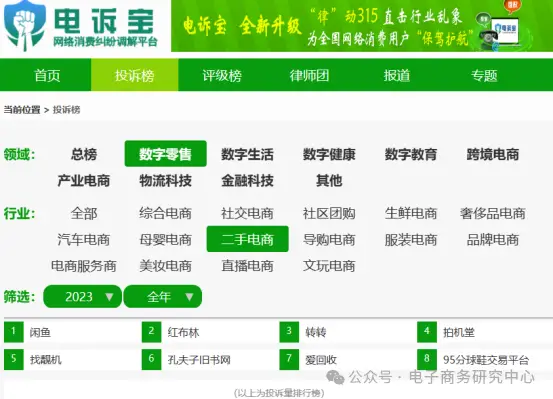Click the rank 1 badge for 闲鱼
The image size is (553, 399).
click(x=14, y=332)
